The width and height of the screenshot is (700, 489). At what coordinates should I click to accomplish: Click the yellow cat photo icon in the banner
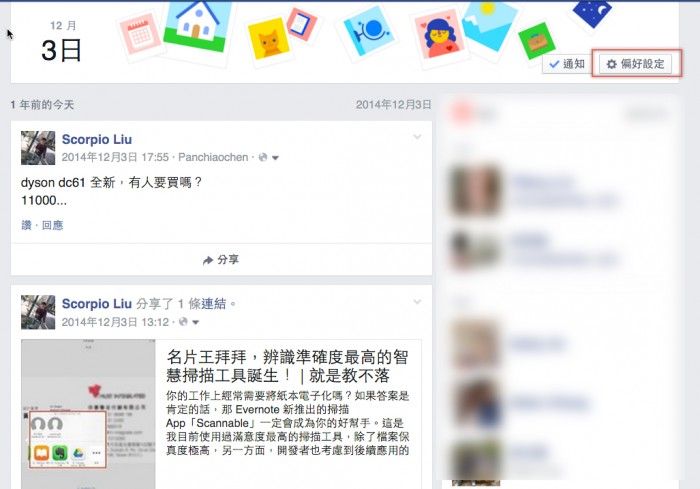[269, 39]
